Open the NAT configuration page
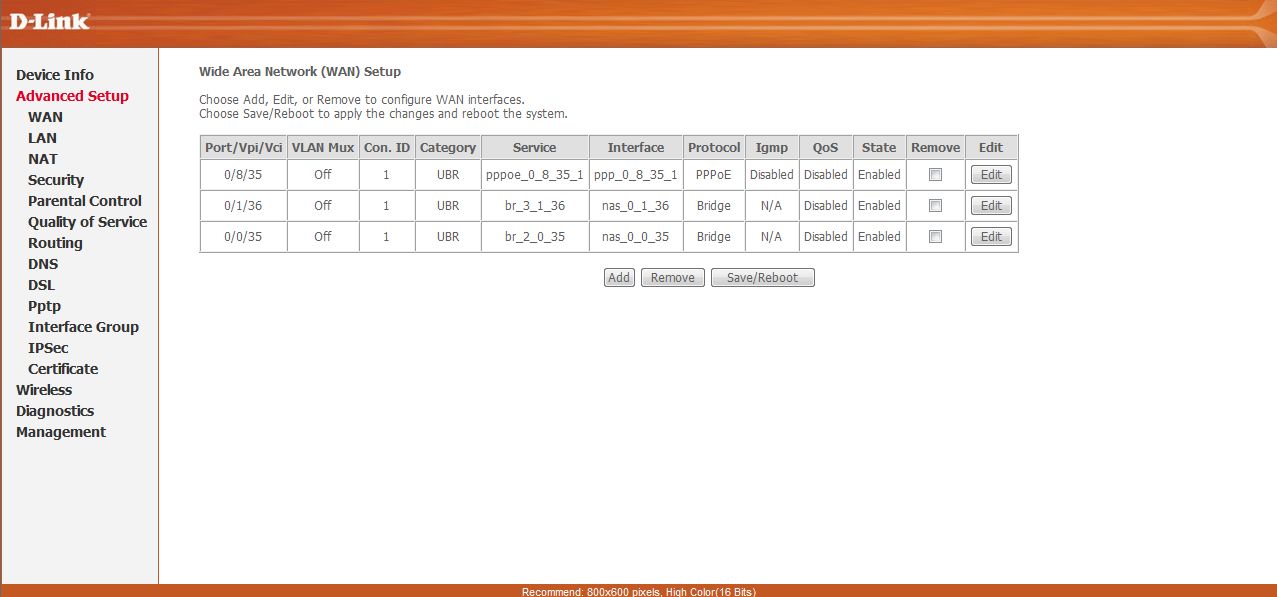 point(43,159)
